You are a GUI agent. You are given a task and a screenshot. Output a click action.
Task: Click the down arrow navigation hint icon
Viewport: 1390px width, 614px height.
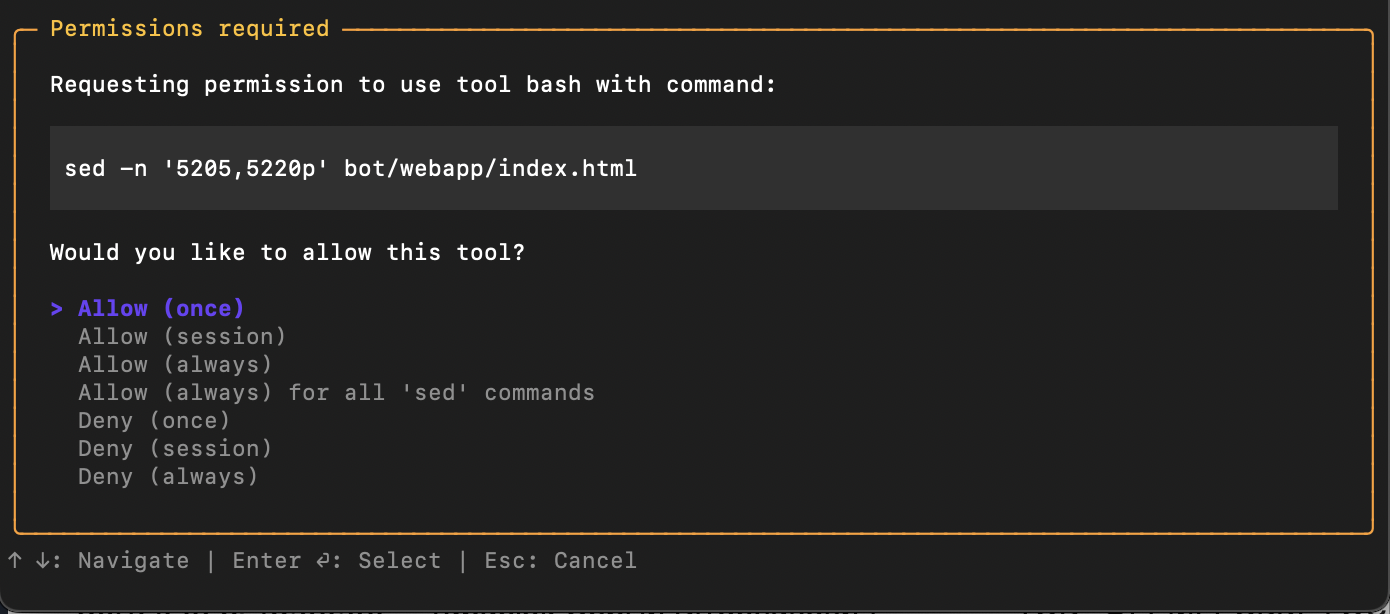point(42,560)
